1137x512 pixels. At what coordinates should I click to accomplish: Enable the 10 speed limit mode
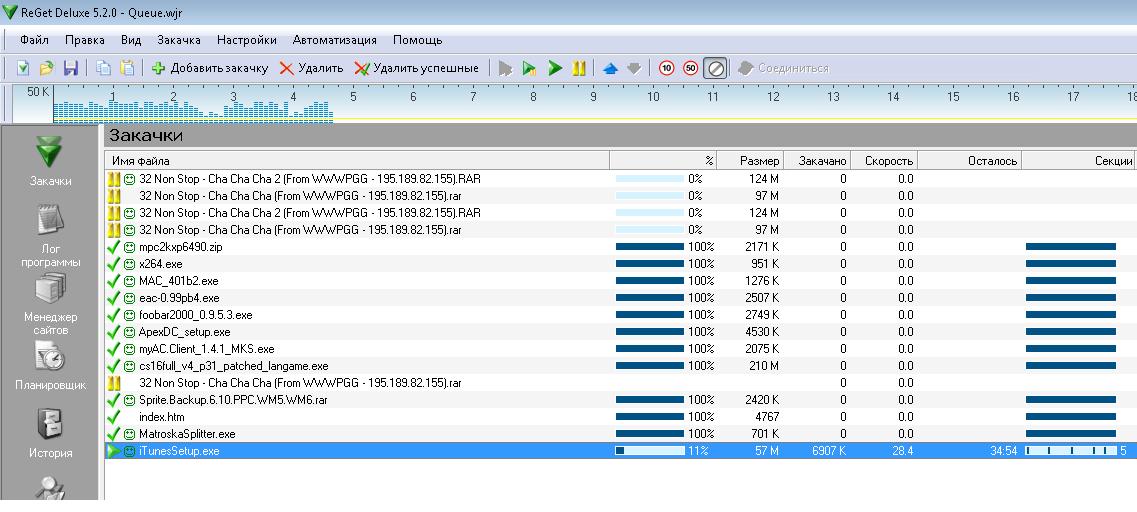coord(667,68)
